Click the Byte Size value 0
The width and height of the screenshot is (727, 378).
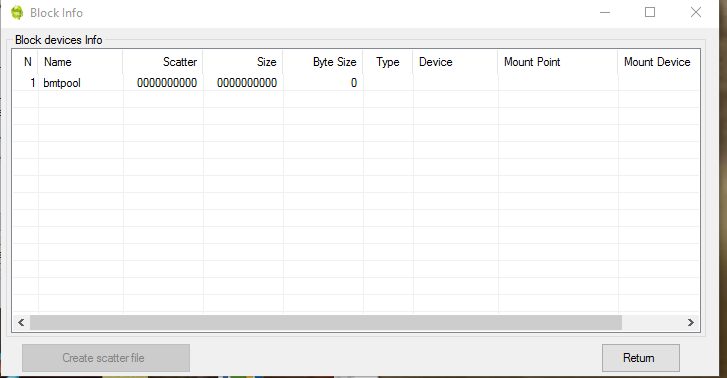pyautogui.click(x=354, y=83)
